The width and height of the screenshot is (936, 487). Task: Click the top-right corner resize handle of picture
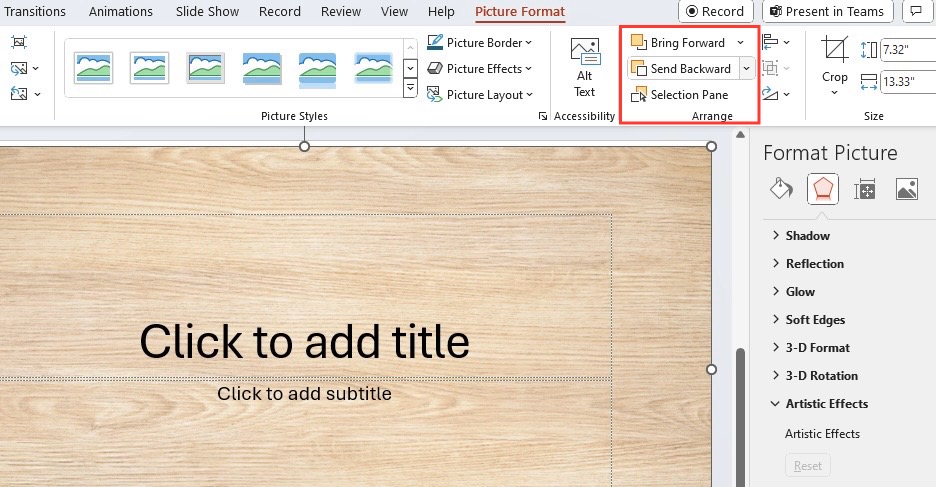coord(711,146)
